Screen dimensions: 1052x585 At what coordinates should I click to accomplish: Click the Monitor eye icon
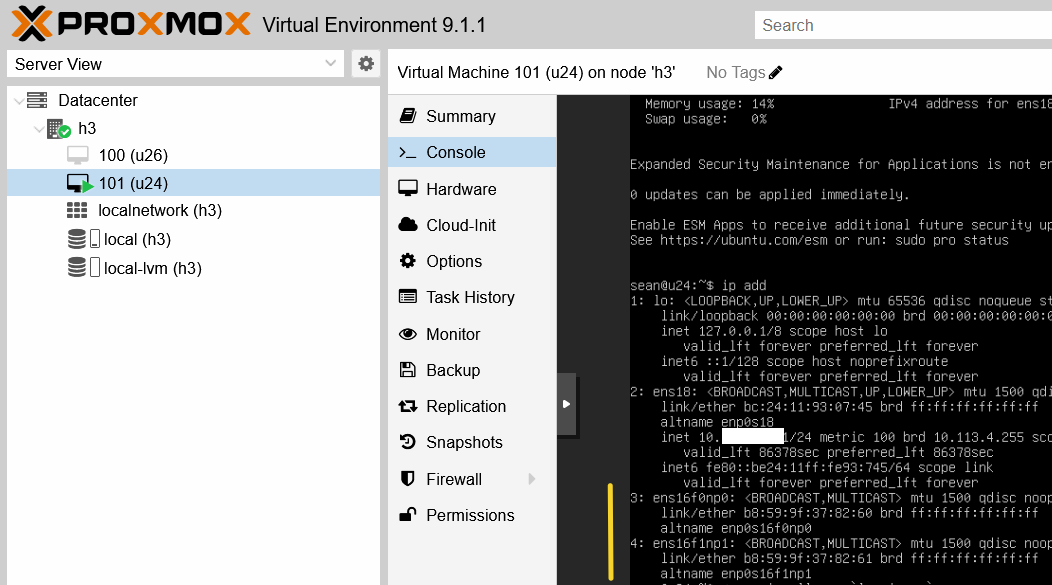pos(408,333)
